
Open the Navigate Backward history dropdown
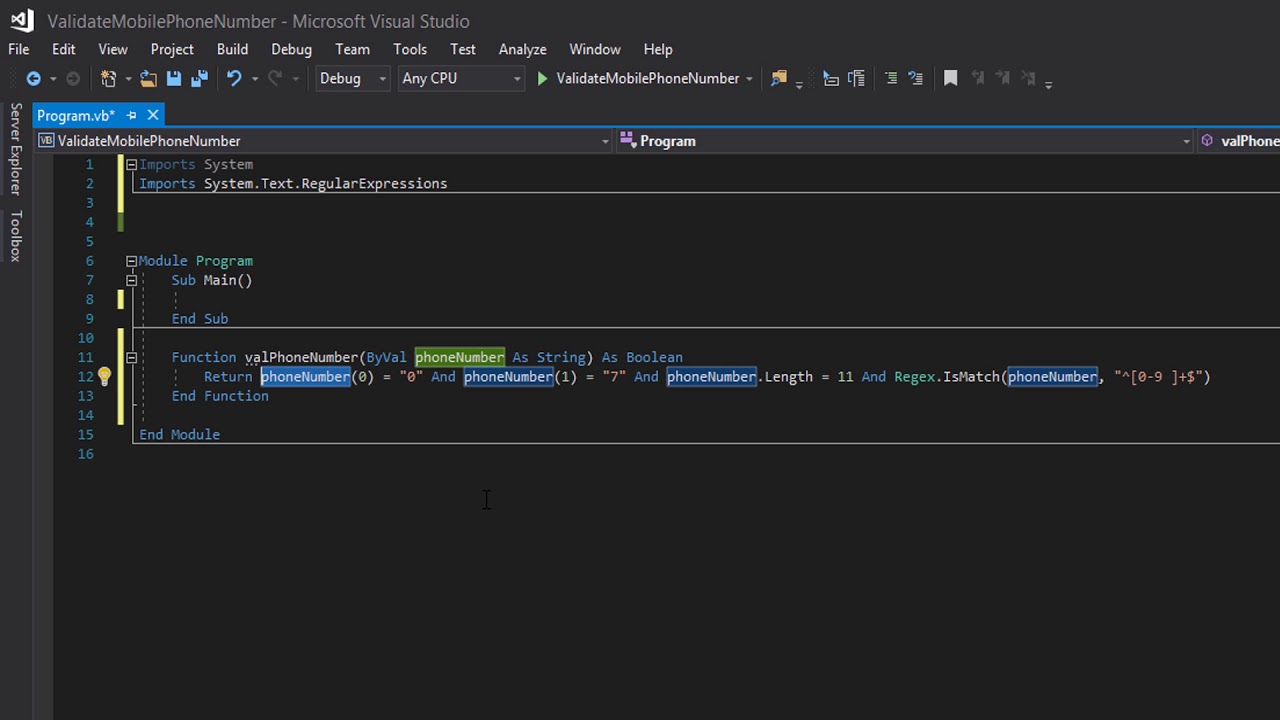coord(54,79)
